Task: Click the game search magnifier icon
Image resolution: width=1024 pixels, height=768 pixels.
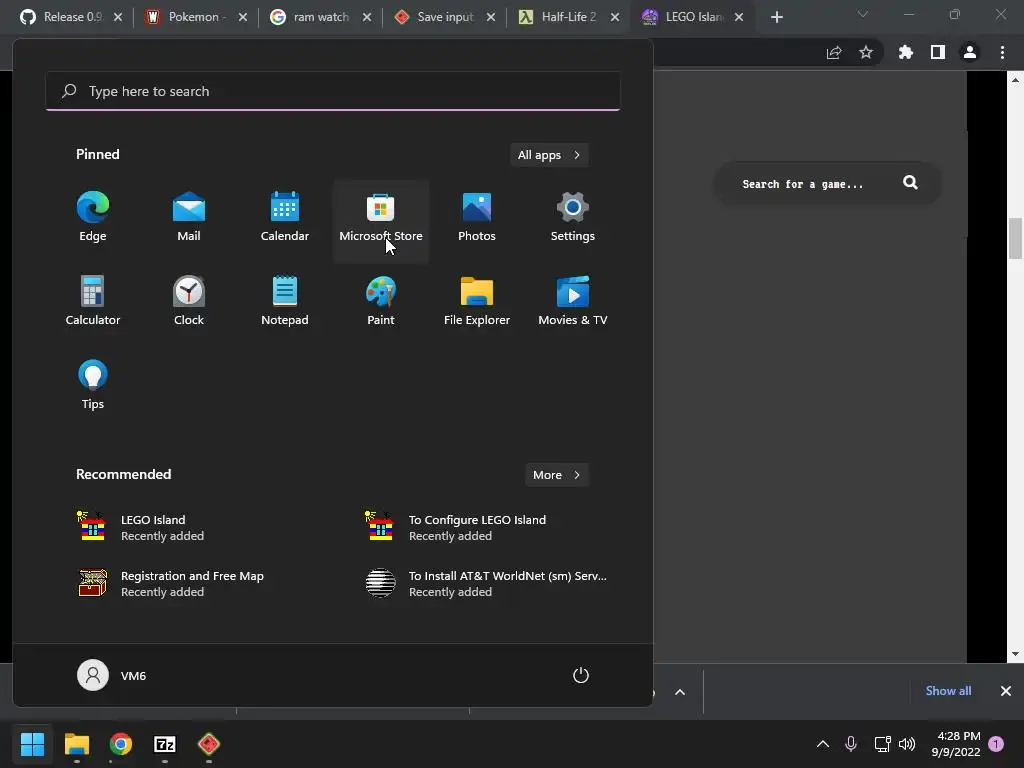Action: (x=910, y=183)
